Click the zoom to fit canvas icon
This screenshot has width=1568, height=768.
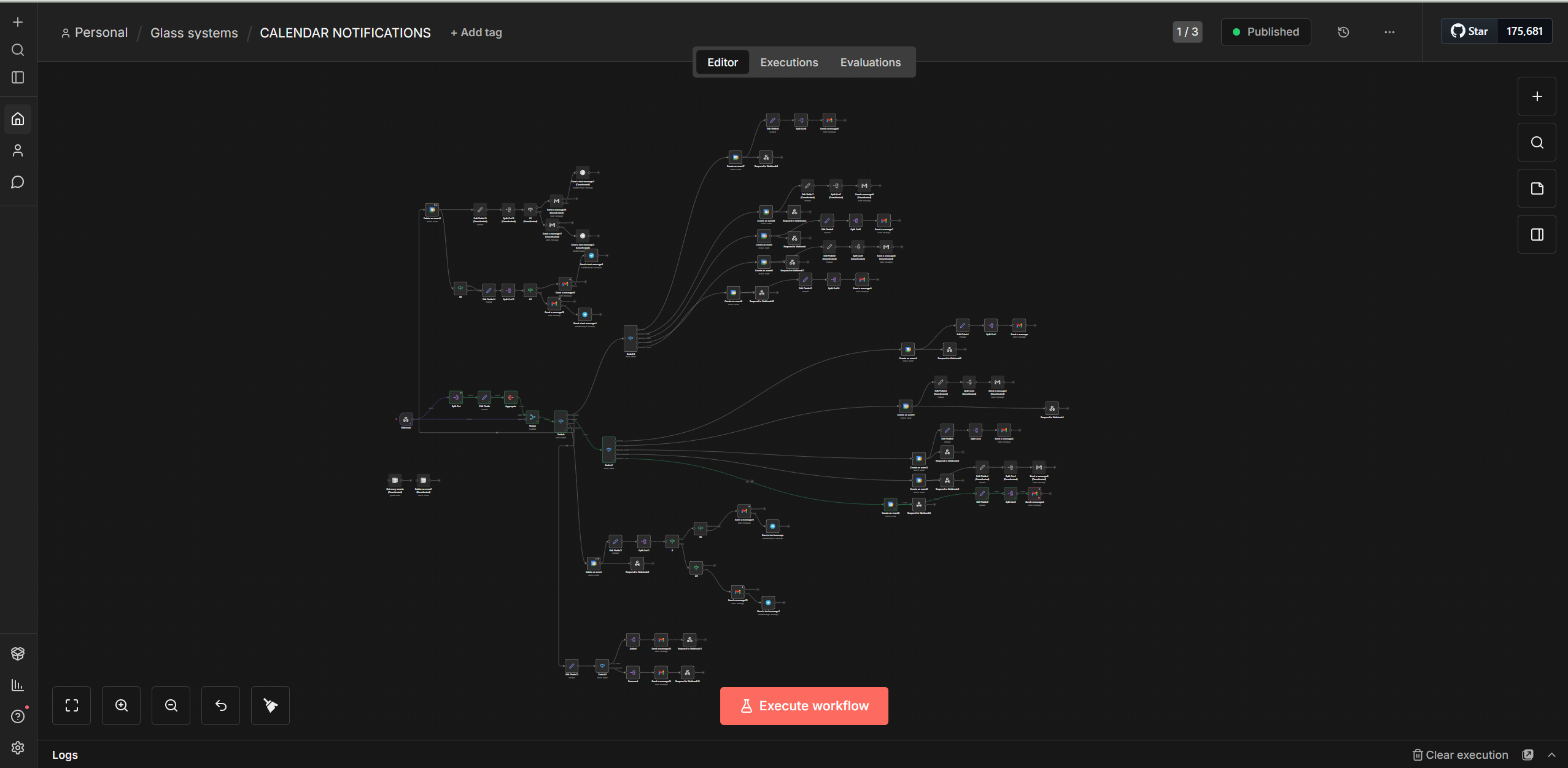tap(72, 705)
